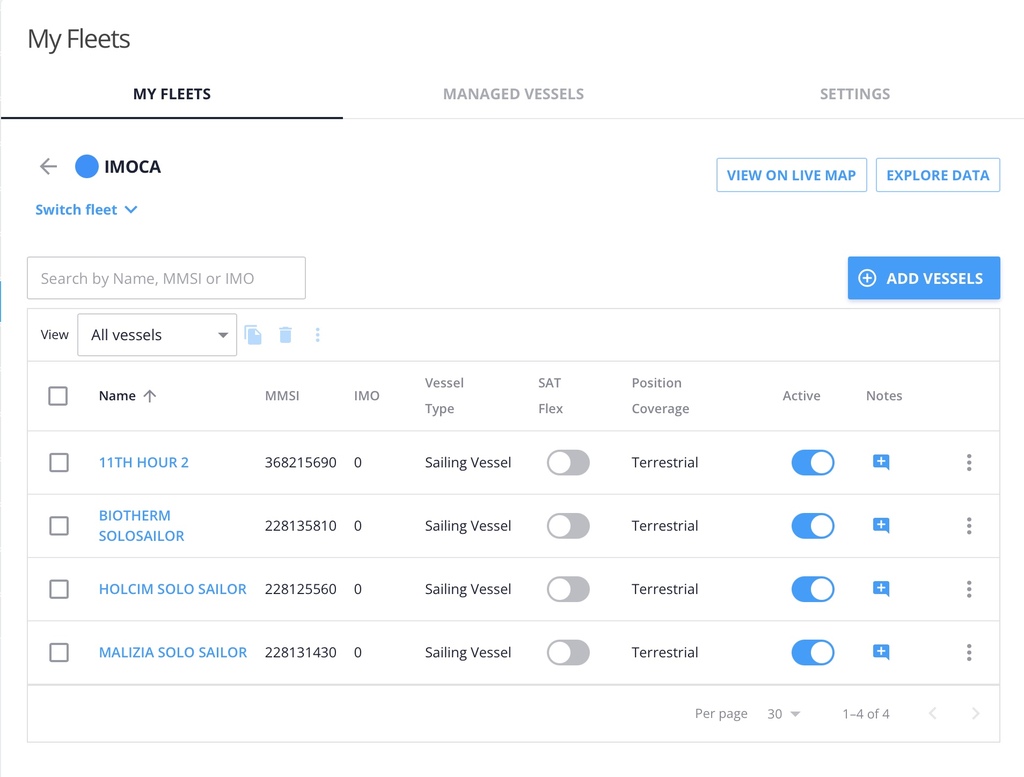
Task: Add a note for 11TH HOUR 2
Action: 881,462
